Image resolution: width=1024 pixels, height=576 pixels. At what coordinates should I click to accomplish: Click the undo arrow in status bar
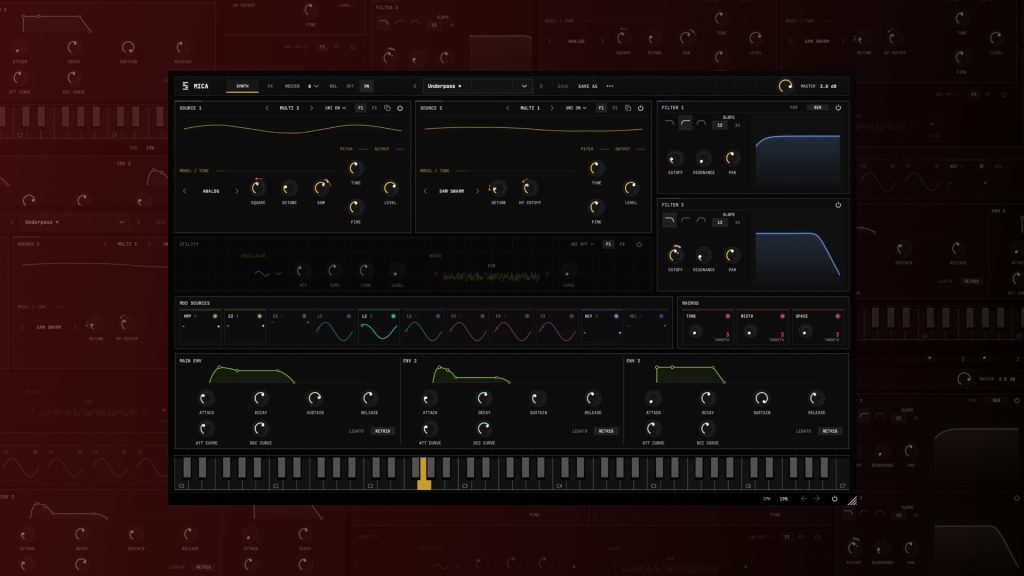coord(804,499)
